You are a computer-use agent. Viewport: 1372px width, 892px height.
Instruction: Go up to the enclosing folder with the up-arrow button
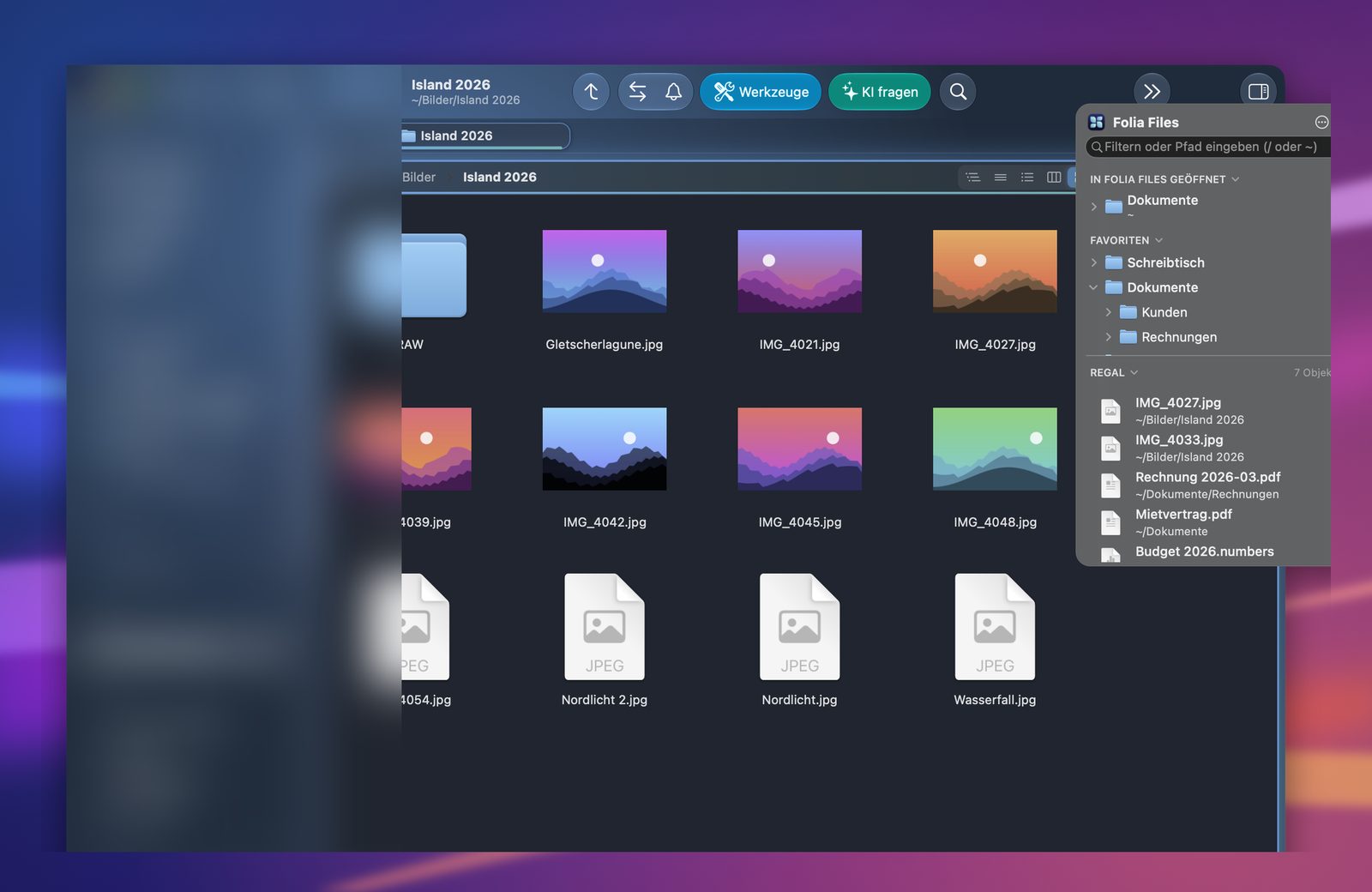[591, 92]
